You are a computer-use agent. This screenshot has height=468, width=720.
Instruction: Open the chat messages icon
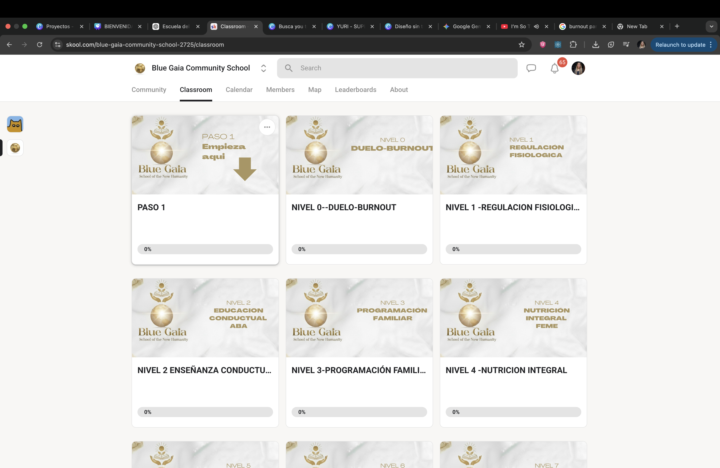[x=531, y=68]
